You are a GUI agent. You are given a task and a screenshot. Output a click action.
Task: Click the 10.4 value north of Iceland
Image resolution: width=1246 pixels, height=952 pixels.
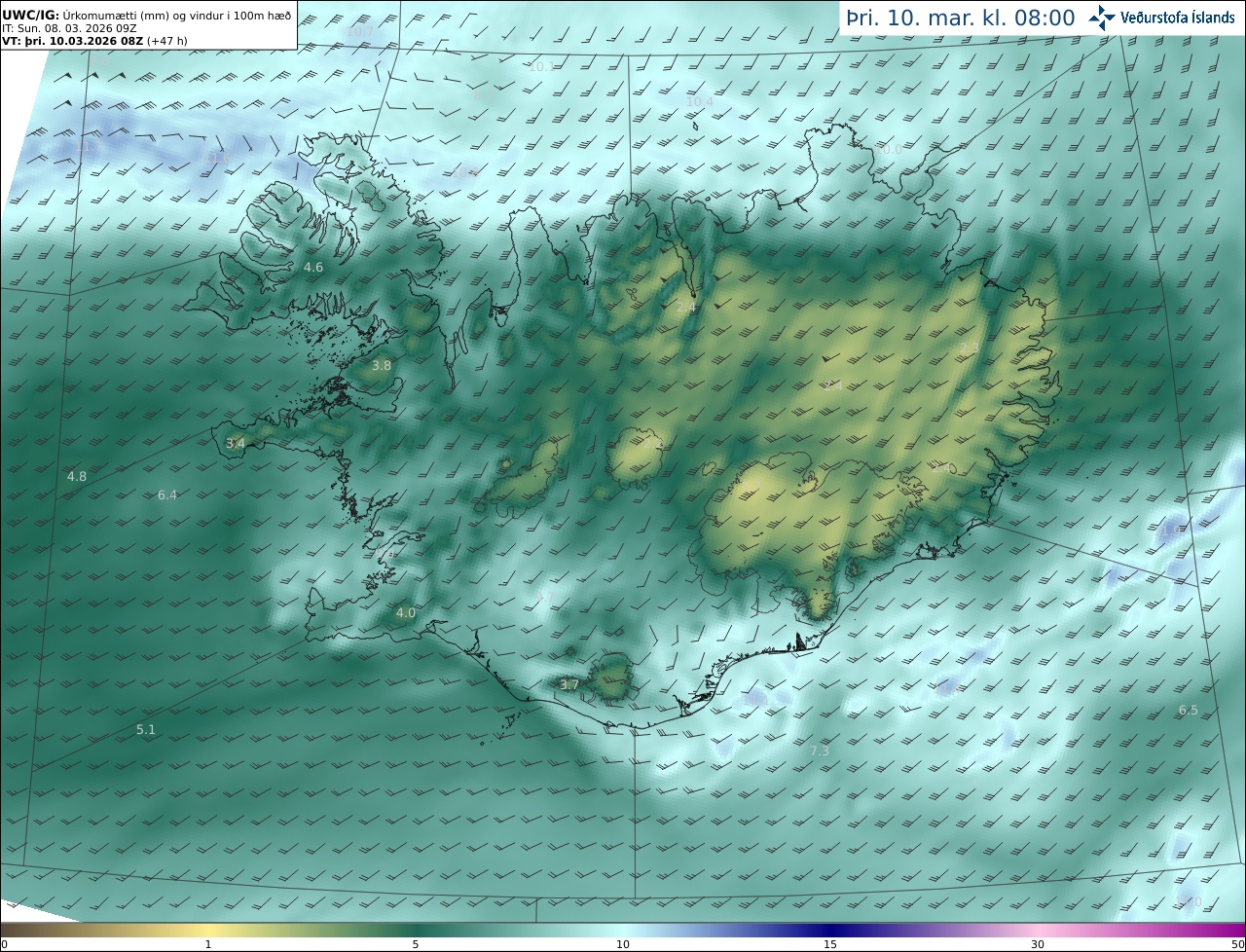(700, 101)
